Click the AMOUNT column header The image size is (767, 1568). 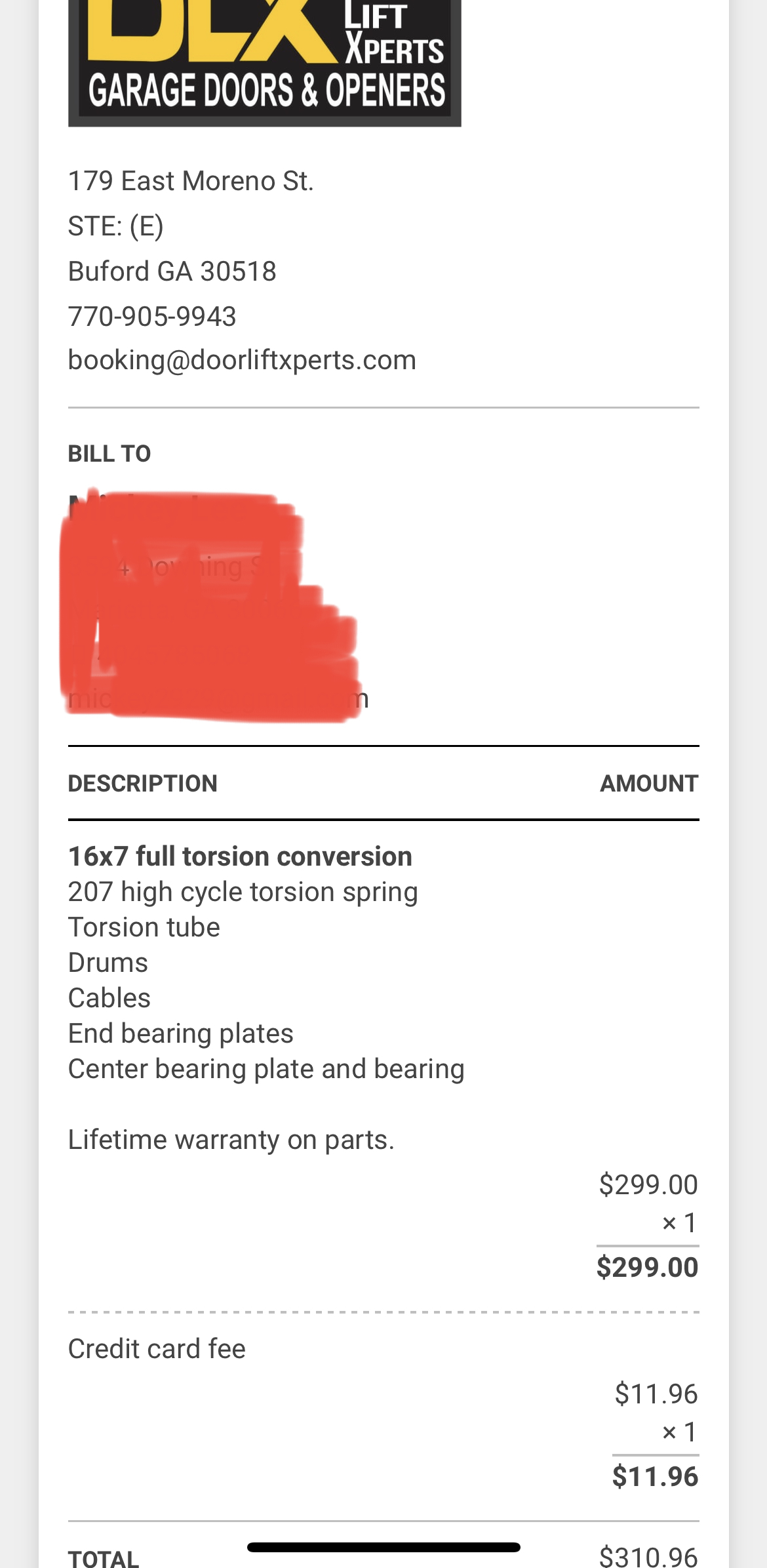(x=649, y=784)
